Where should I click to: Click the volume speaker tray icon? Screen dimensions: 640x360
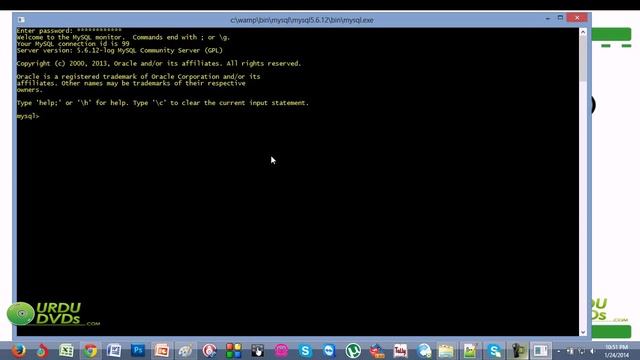(593, 351)
